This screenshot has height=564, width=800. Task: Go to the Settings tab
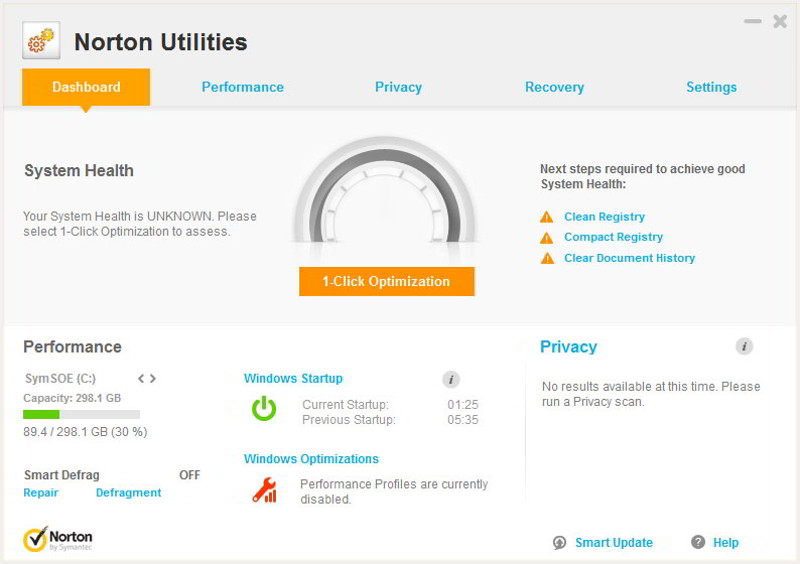pyautogui.click(x=711, y=87)
